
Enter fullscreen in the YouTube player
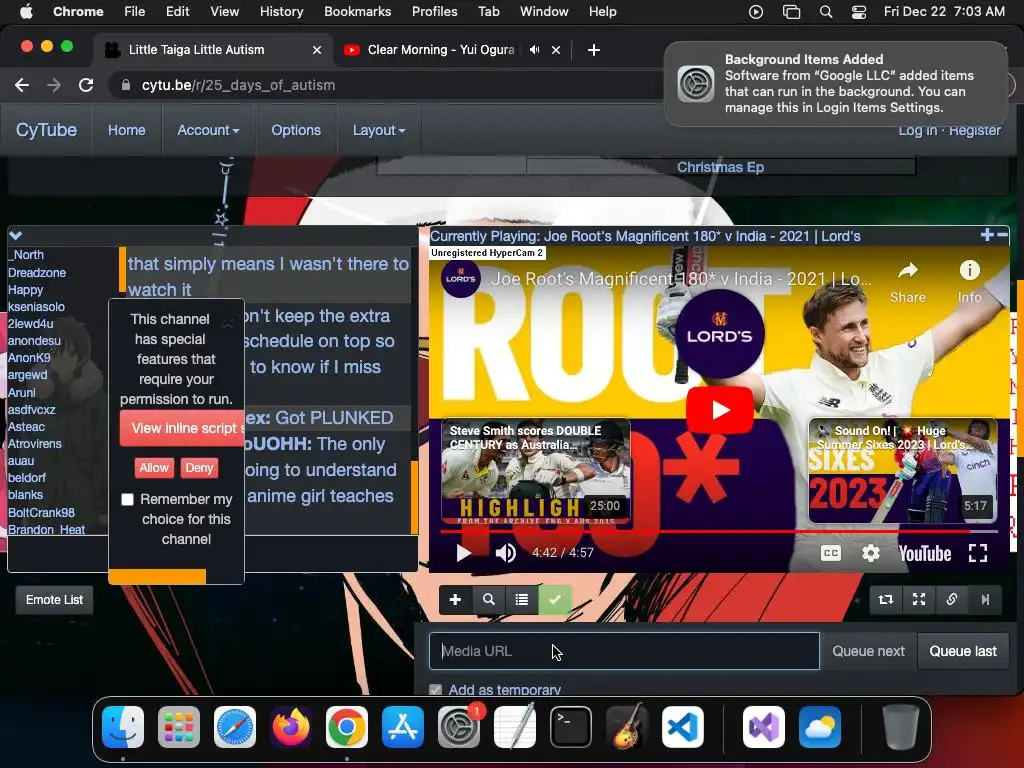click(x=978, y=553)
